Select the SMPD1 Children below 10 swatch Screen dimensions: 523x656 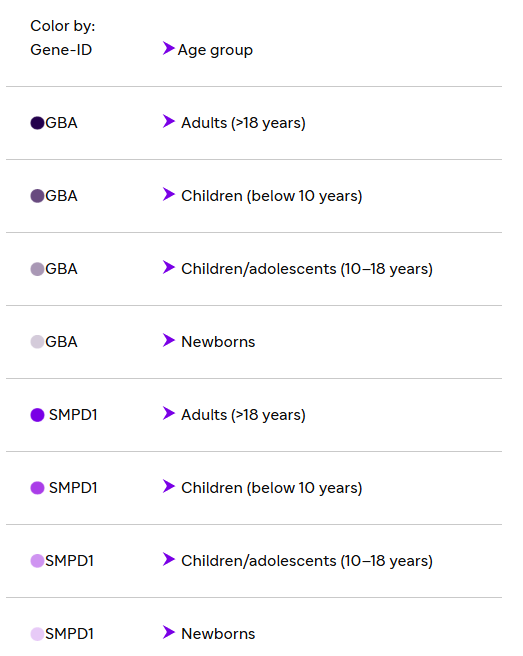pos(37,488)
